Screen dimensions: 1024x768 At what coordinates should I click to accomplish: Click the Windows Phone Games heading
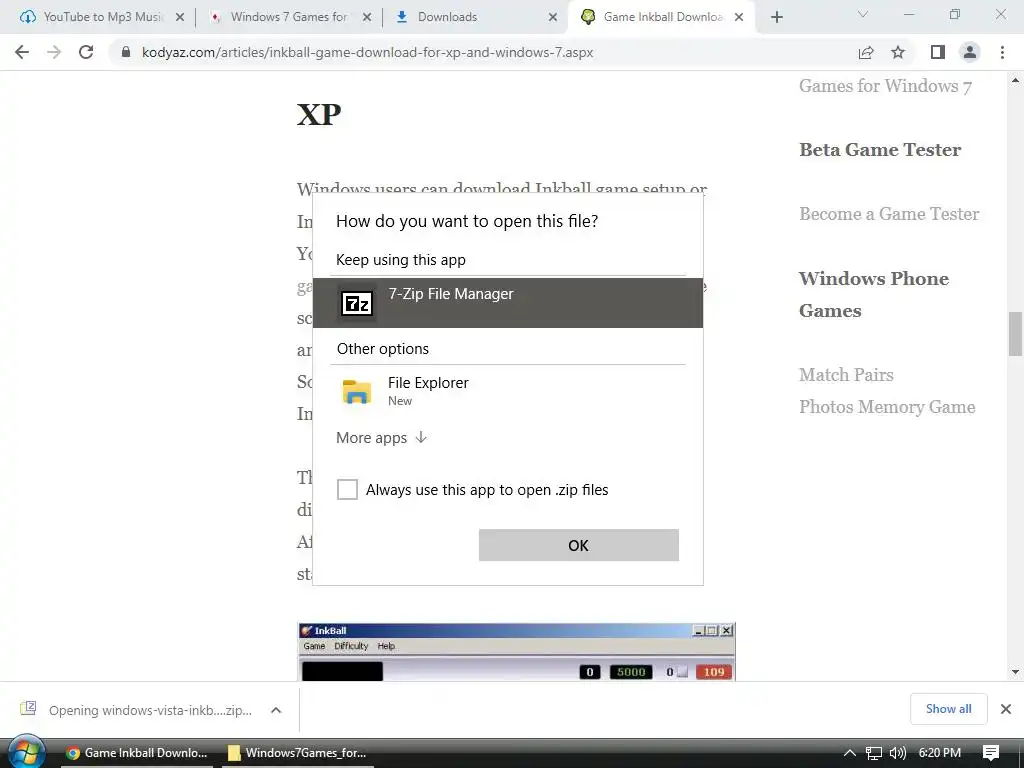click(874, 295)
